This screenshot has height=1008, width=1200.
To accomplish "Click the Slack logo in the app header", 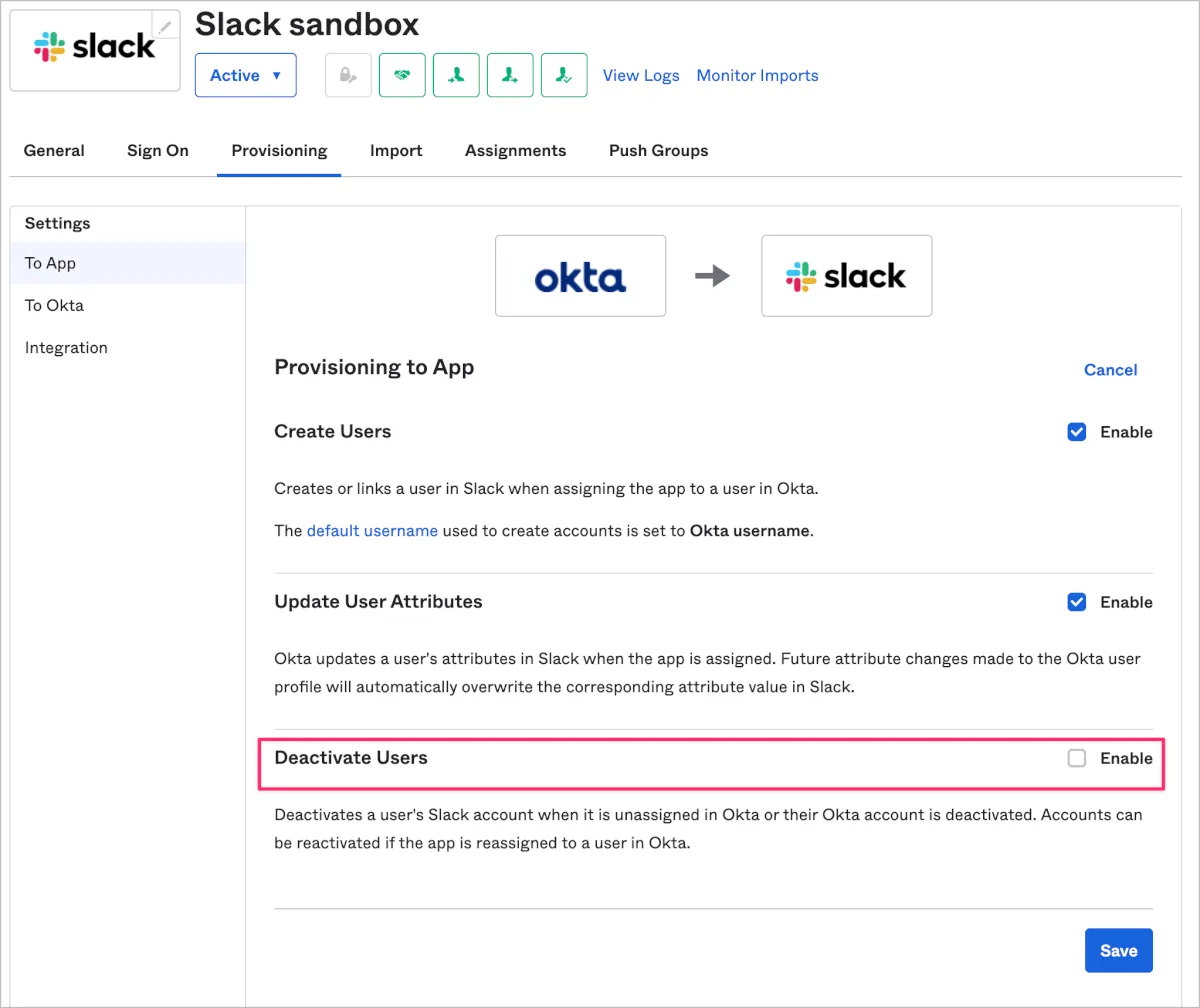I will (x=95, y=47).
